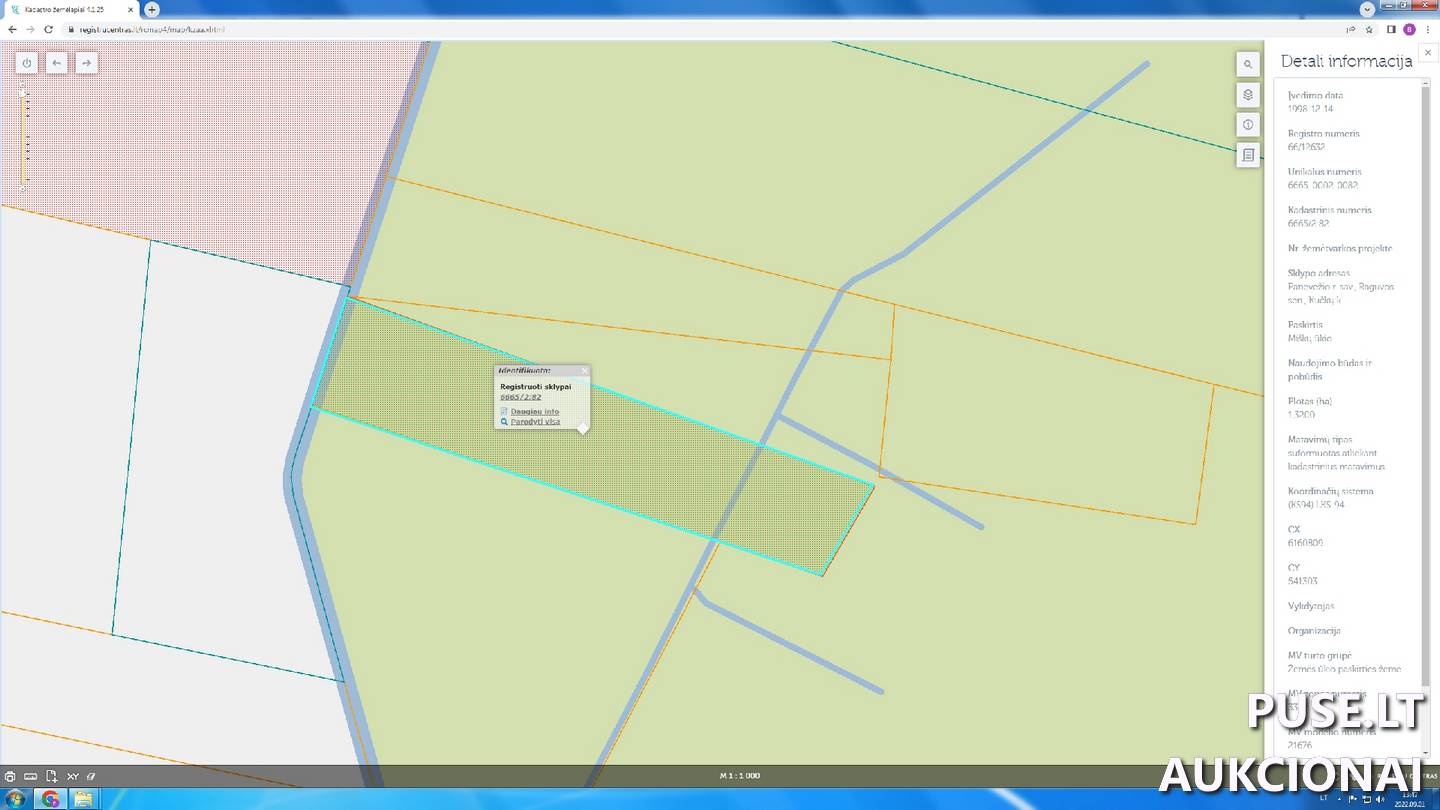The image size is (1440, 810).
Task: Click the LT language indicator
Action: tap(1324, 798)
